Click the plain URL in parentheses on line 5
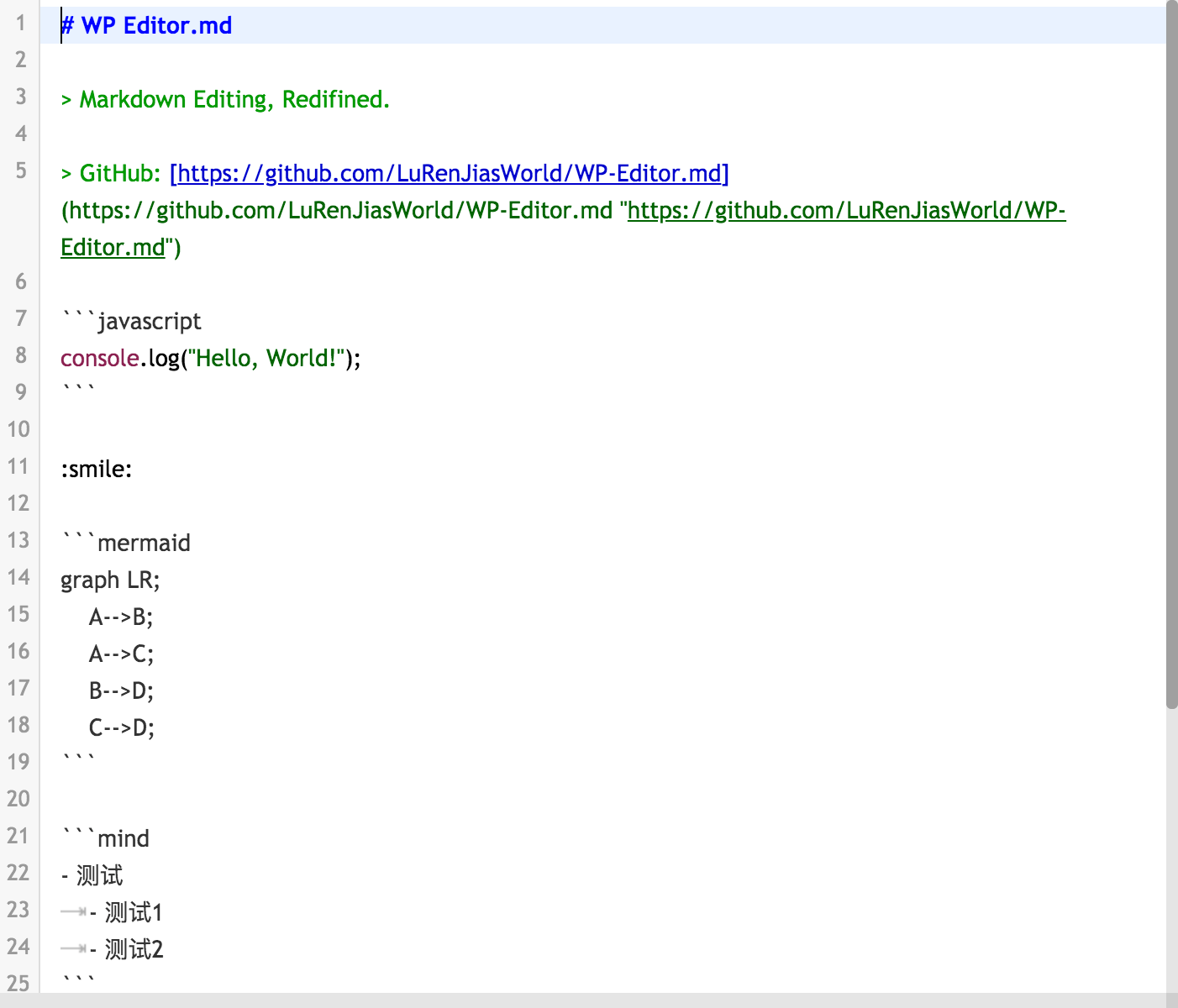This screenshot has height=1008, width=1178. coord(340,210)
